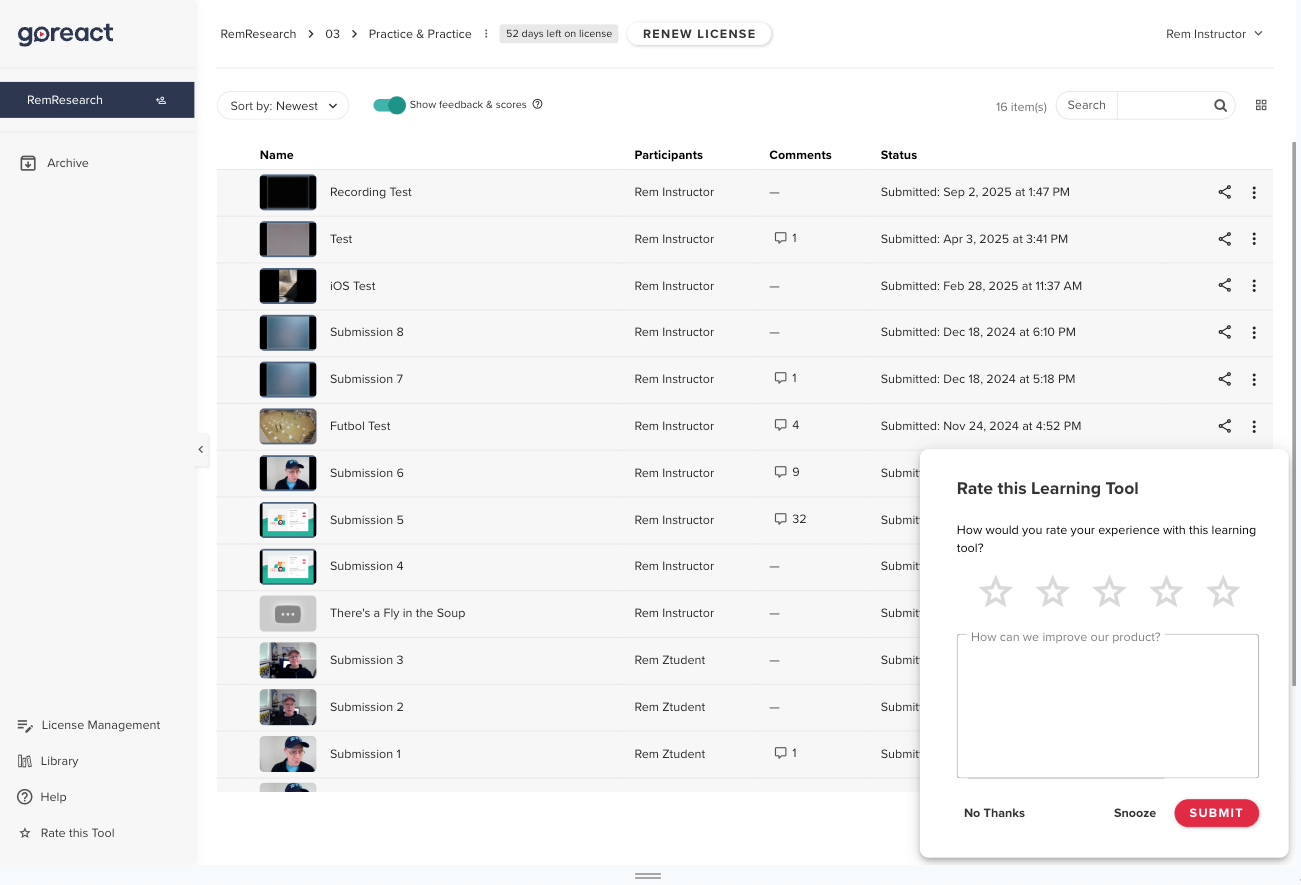This screenshot has height=885, width=1301.
Task: Share the iOS Test submission
Action: coord(1224,286)
